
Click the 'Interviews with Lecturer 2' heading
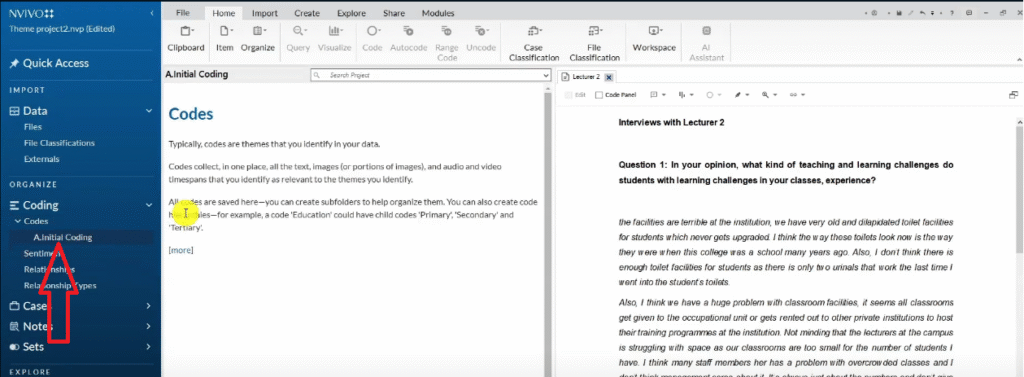point(671,122)
